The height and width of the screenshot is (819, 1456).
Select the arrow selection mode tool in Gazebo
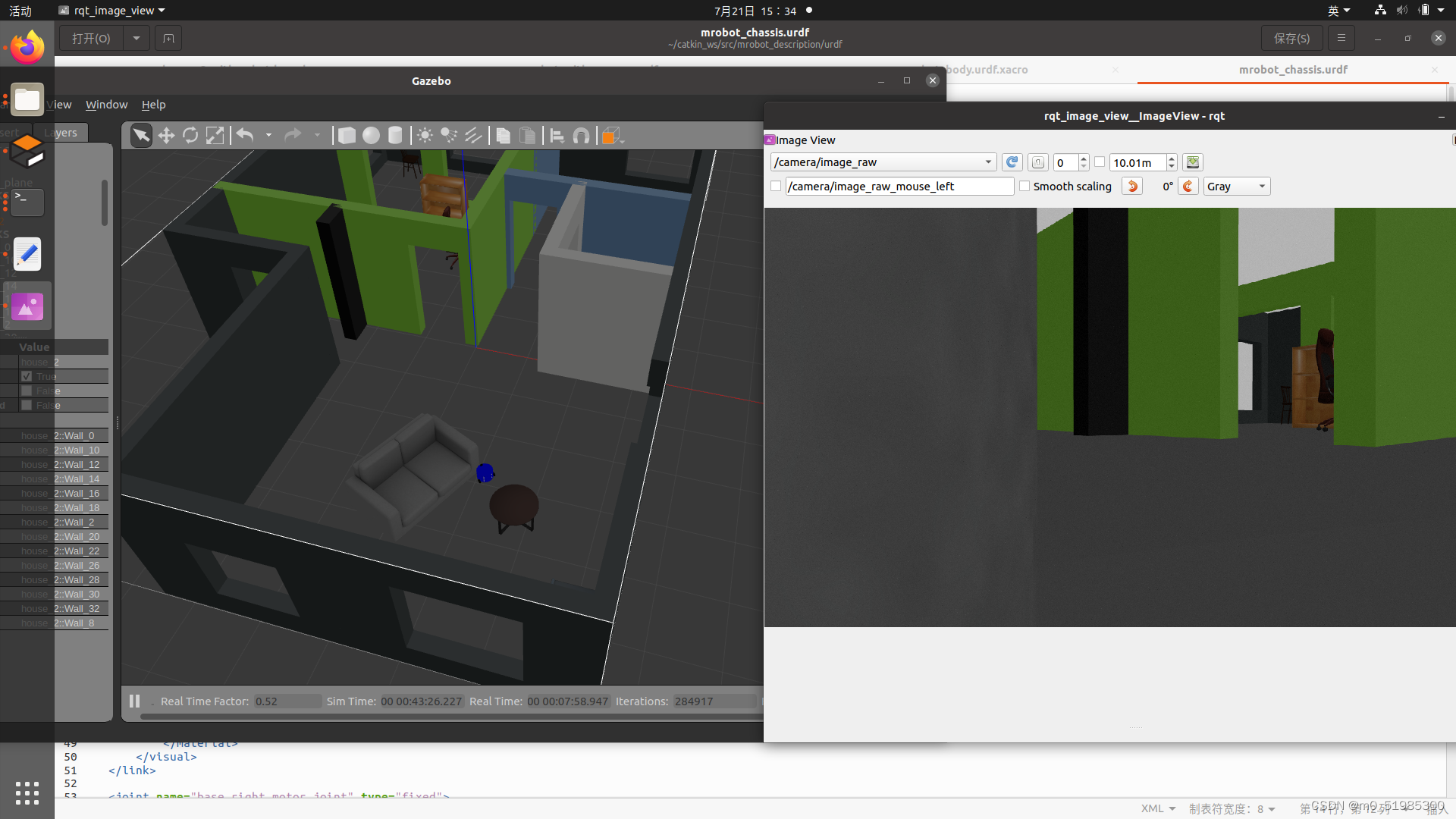(x=141, y=136)
